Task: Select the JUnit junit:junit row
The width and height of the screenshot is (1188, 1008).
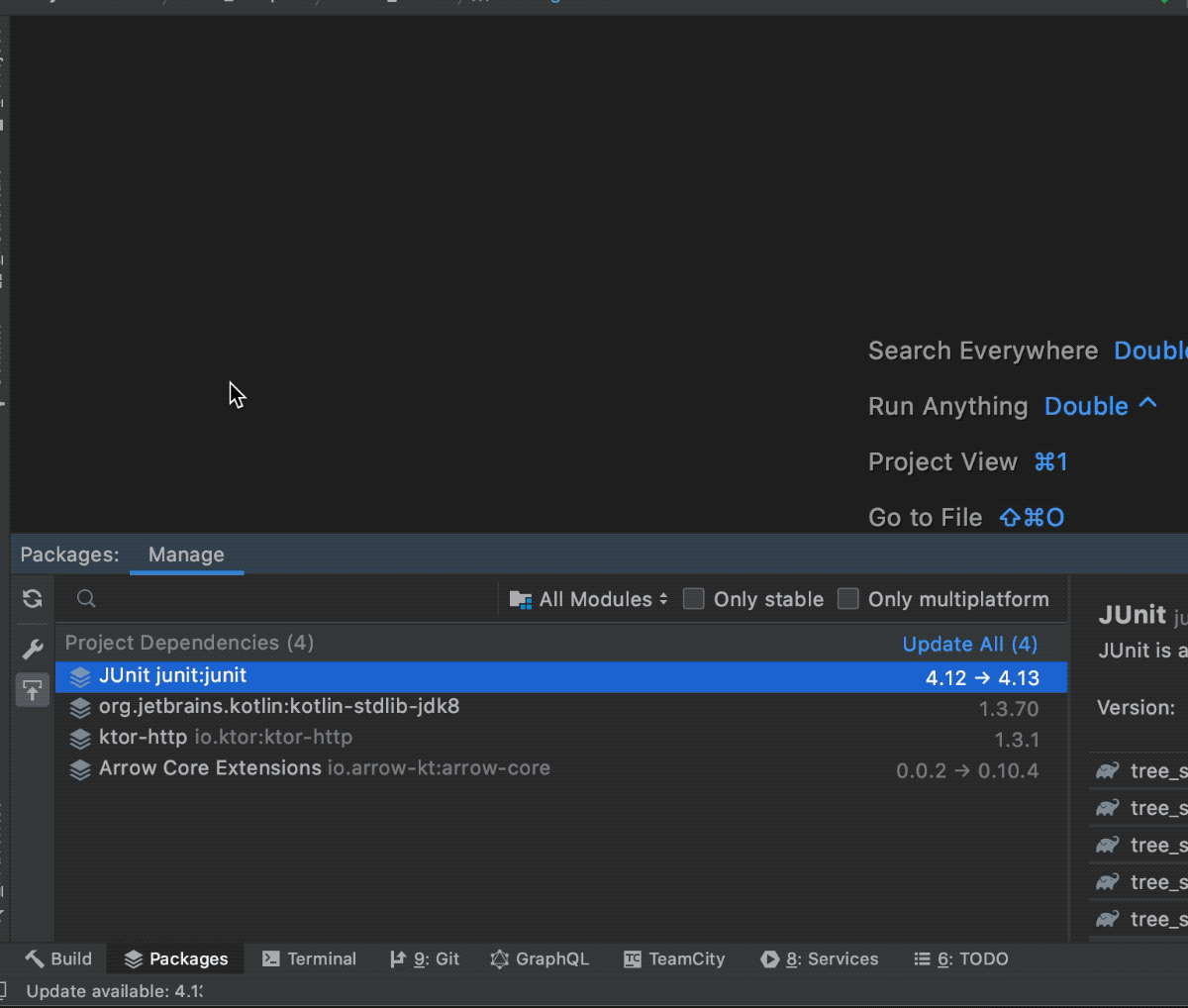Action: tap(561, 677)
